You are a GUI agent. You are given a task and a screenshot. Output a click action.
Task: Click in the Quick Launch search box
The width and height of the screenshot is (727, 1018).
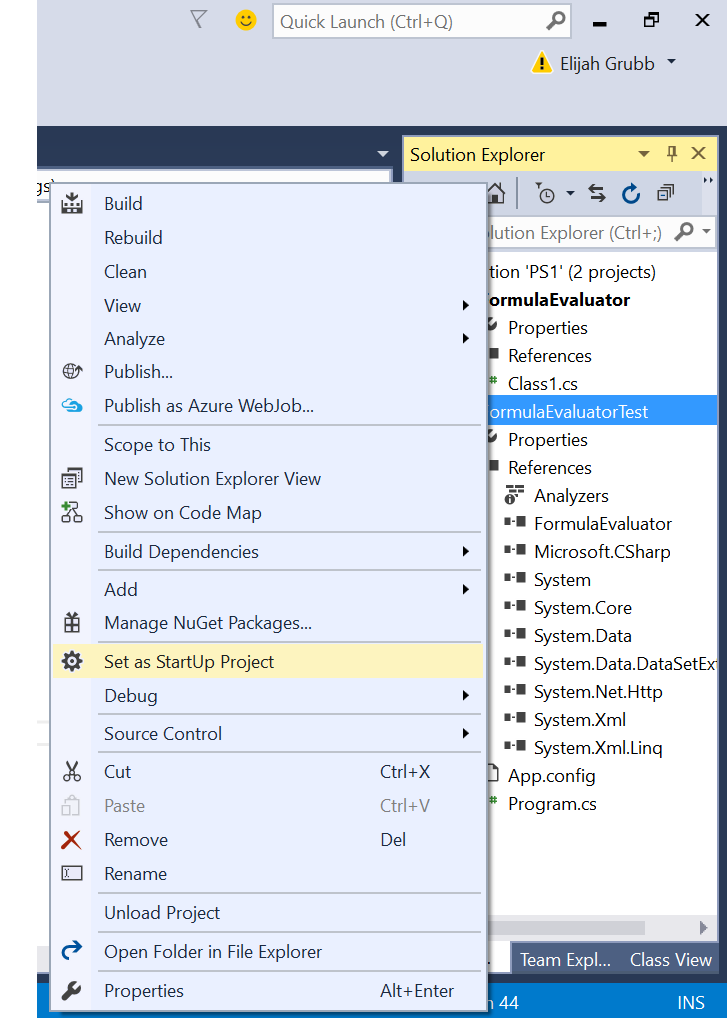click(x=410, y=21)
